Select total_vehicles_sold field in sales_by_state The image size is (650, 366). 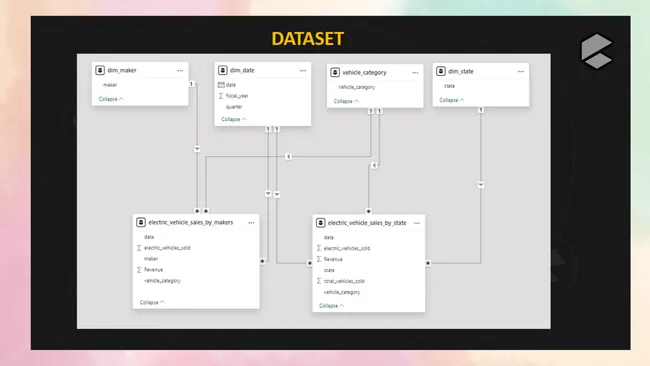(344, 281)
